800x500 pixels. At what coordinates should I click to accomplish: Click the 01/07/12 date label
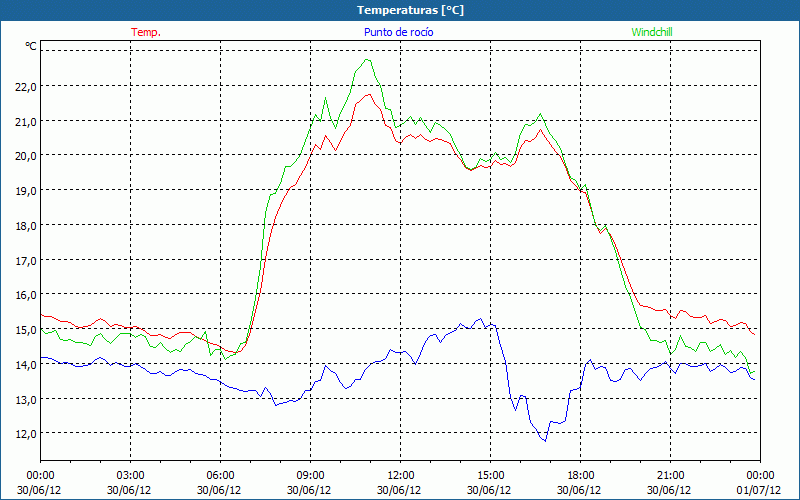coord(759,490)
